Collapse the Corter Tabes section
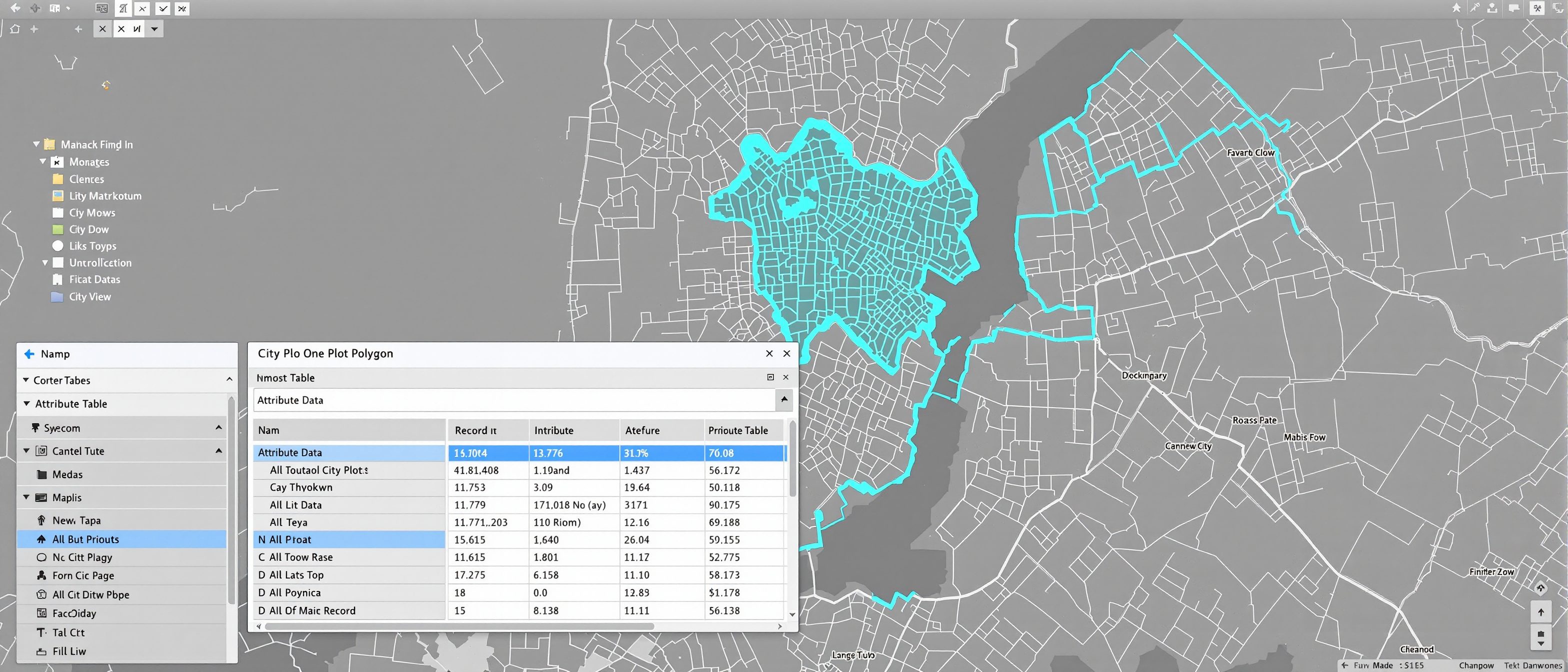Screen dimensions: 1568x672 (x=25, y=380)
